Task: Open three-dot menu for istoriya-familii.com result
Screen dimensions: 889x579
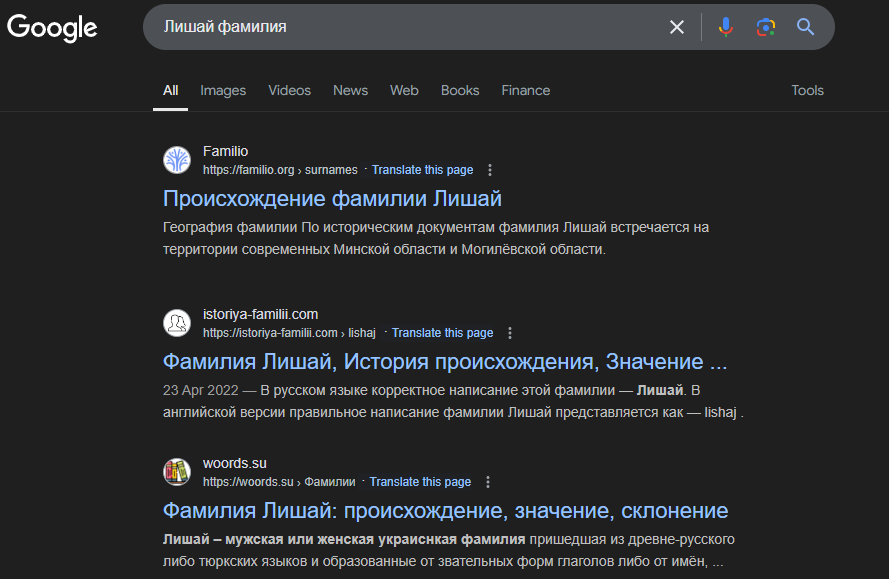Action: click(x=510, y=333)
